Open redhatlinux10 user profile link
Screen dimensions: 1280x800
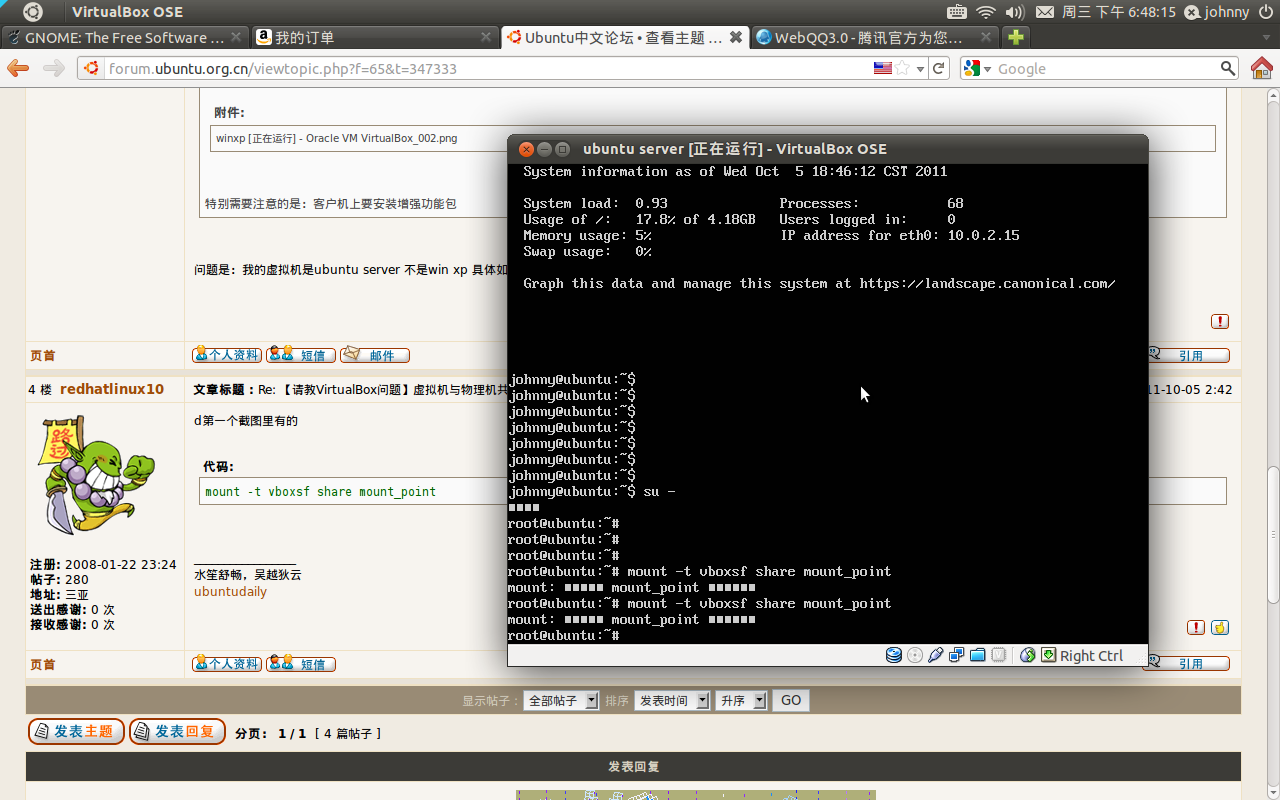tap(112, 389)
